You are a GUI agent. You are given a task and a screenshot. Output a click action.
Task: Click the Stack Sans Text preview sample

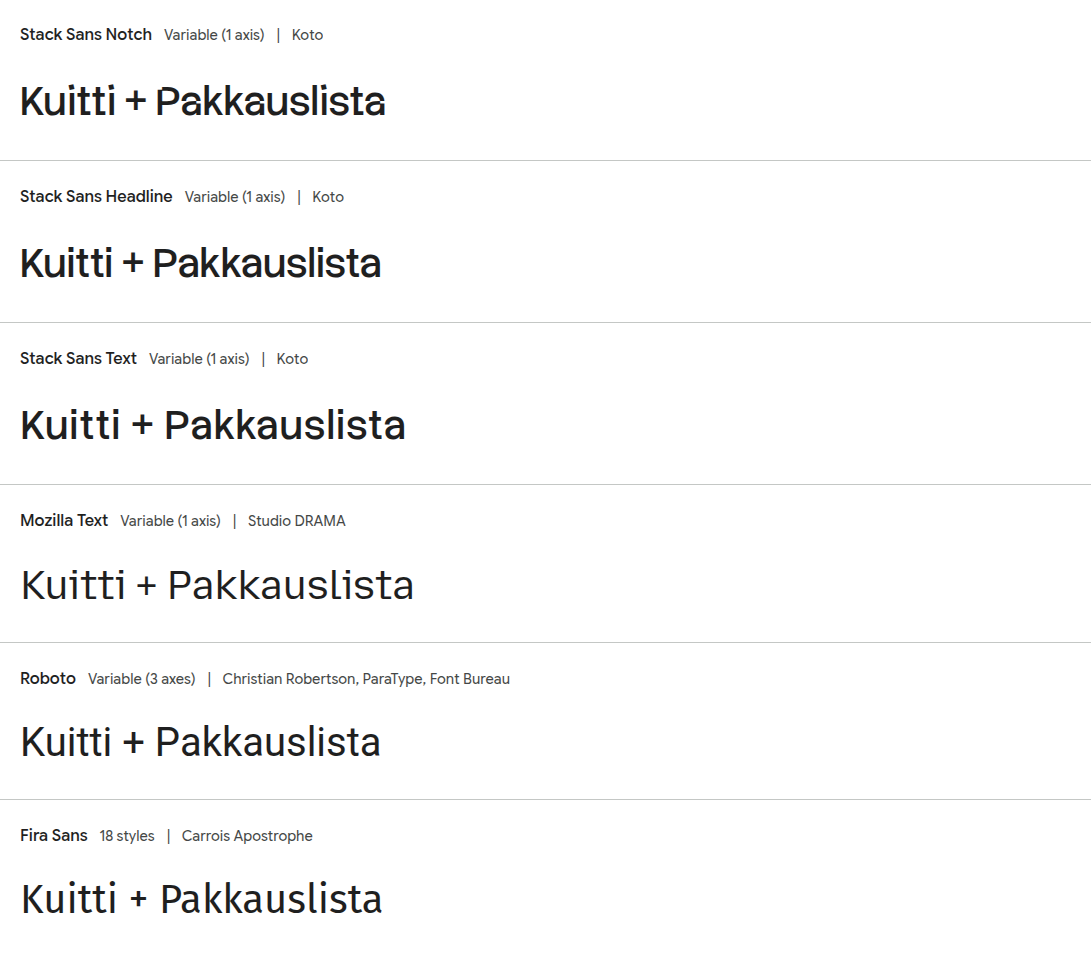click(213, 426)
